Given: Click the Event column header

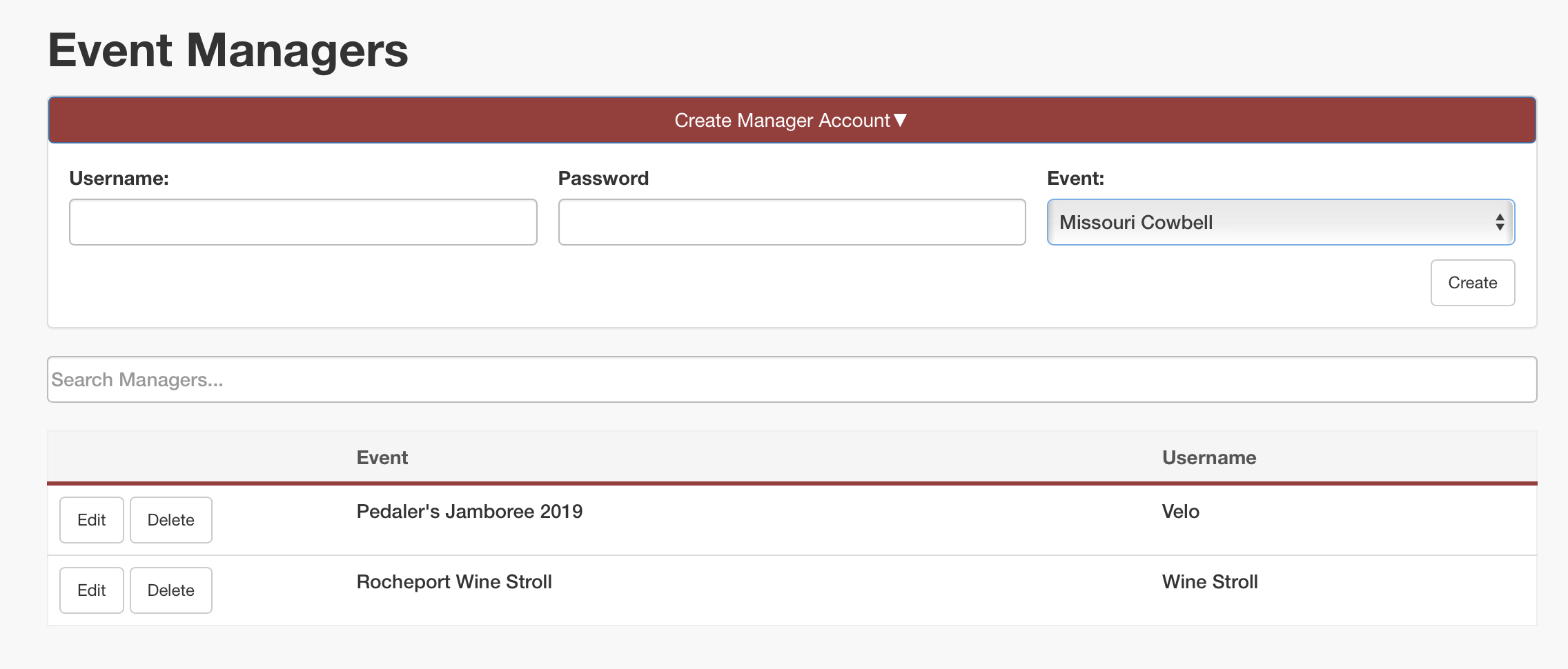Looking at the screenshot, I should [382, 457].
